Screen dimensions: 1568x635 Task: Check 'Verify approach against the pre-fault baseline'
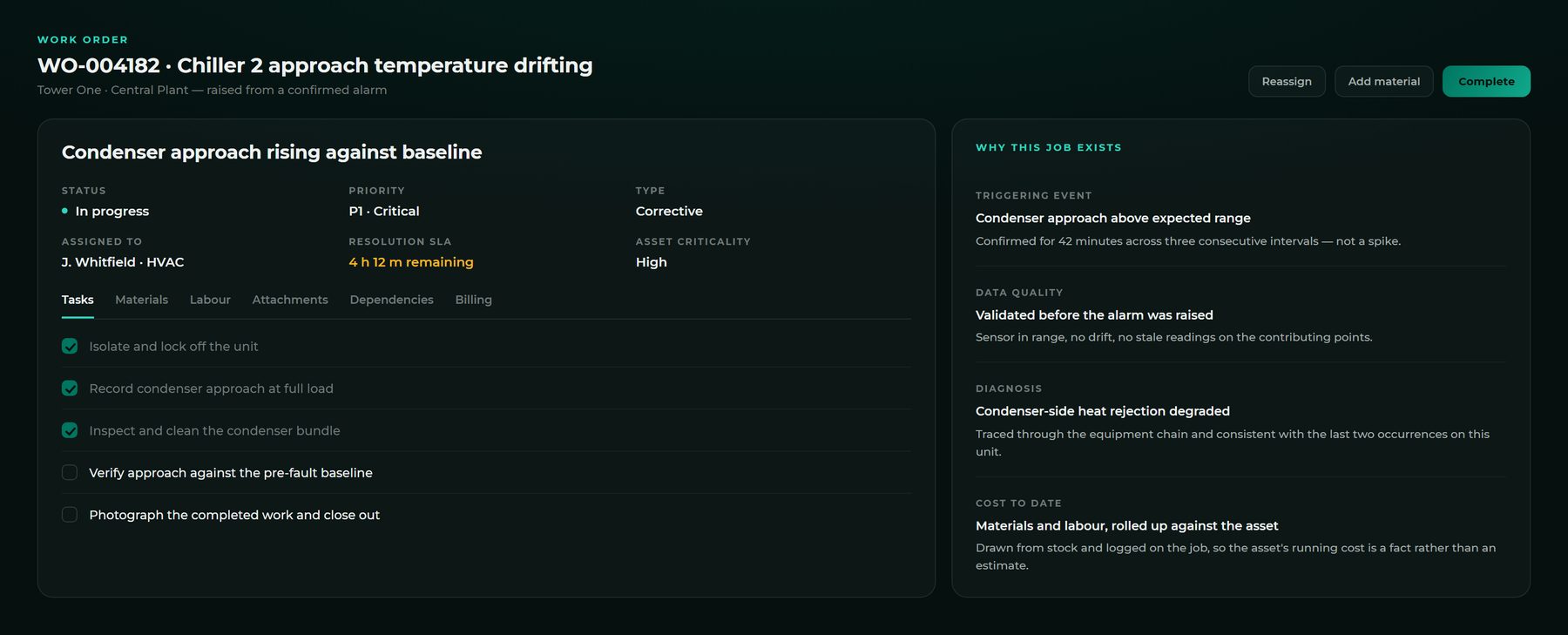(70, 472)
